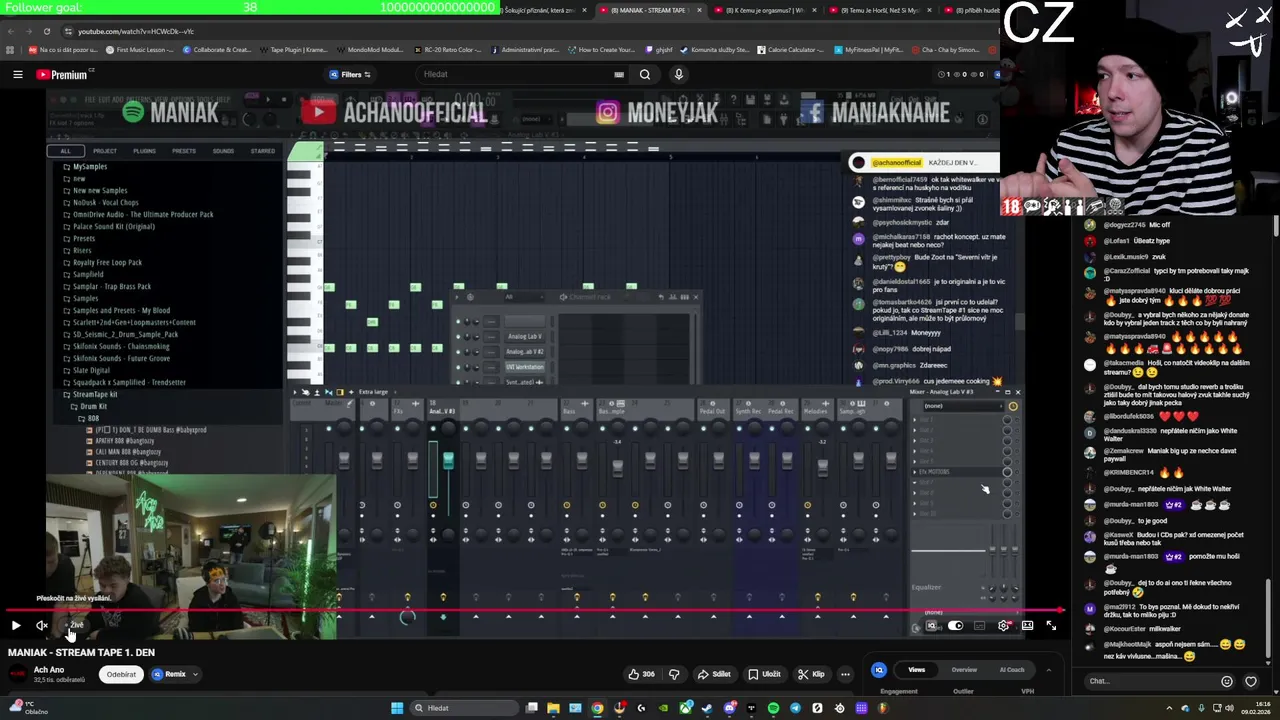Open YouTube player settings gear
Image resolution: width=1280 pixels, height=720 pixels.
[x=1003, y=625]
